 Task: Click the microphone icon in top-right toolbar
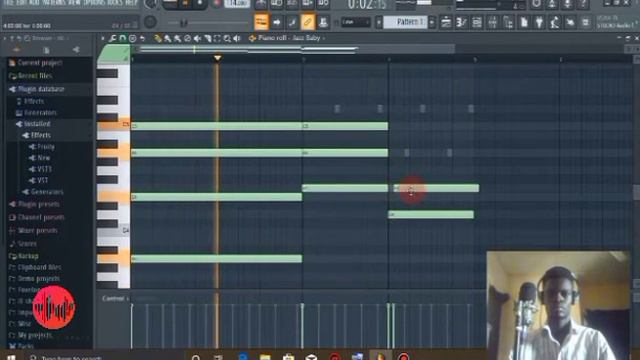(567, 4)
